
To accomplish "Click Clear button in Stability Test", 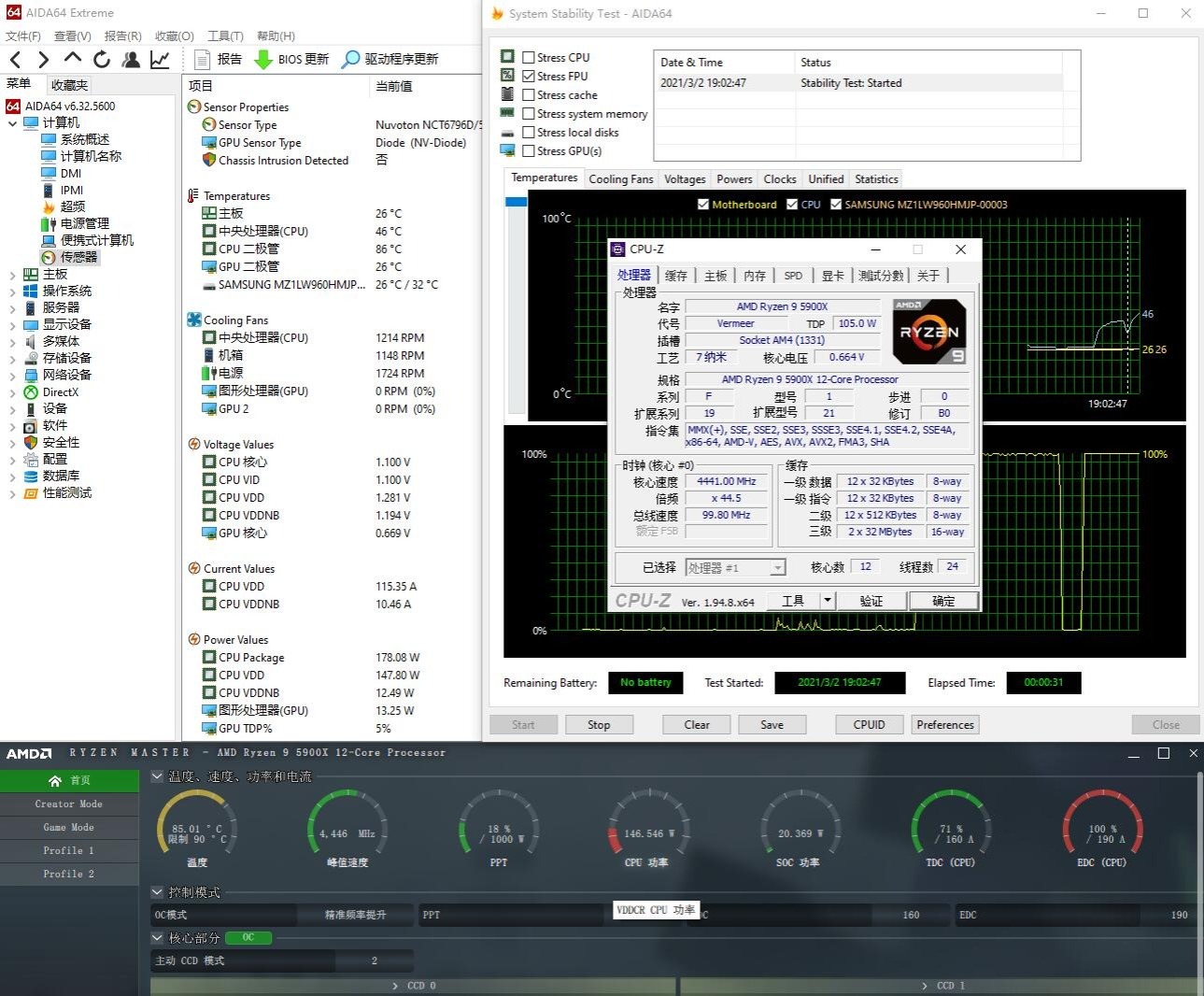I will click(697, 724).
